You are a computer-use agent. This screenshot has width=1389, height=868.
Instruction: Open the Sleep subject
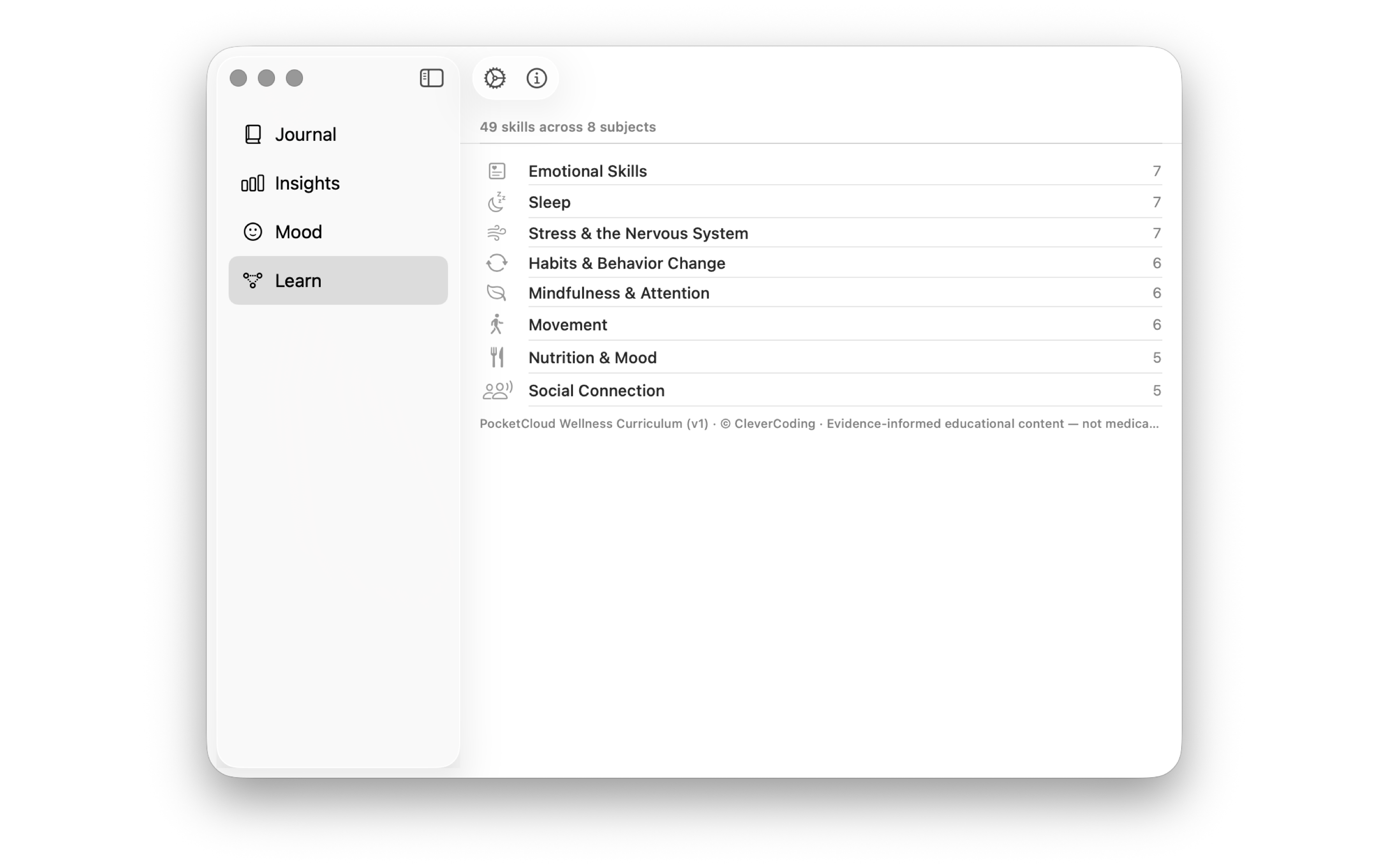[x=821, y=202]
